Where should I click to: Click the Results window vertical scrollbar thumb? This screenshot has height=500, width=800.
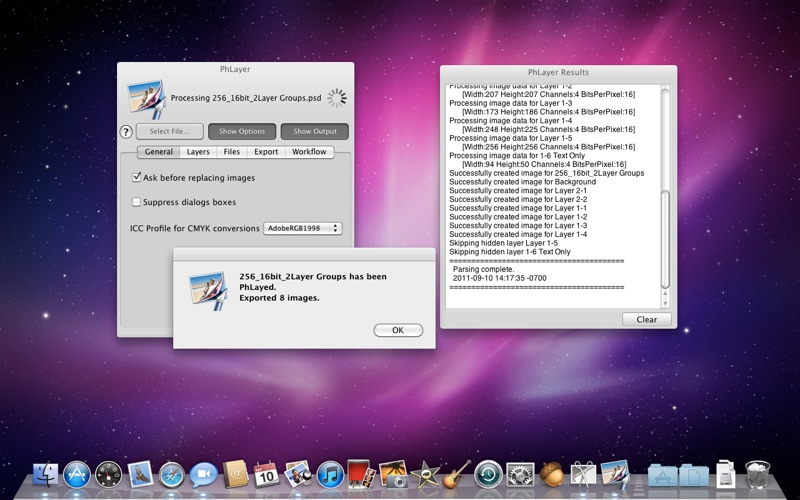point(665,240)
